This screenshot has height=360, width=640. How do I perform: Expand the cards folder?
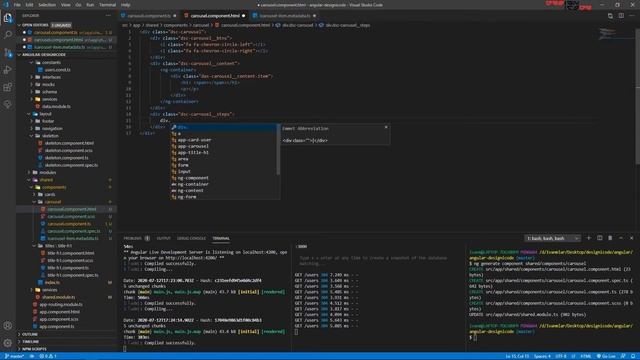pyautogui.click(x=49, y=195)
